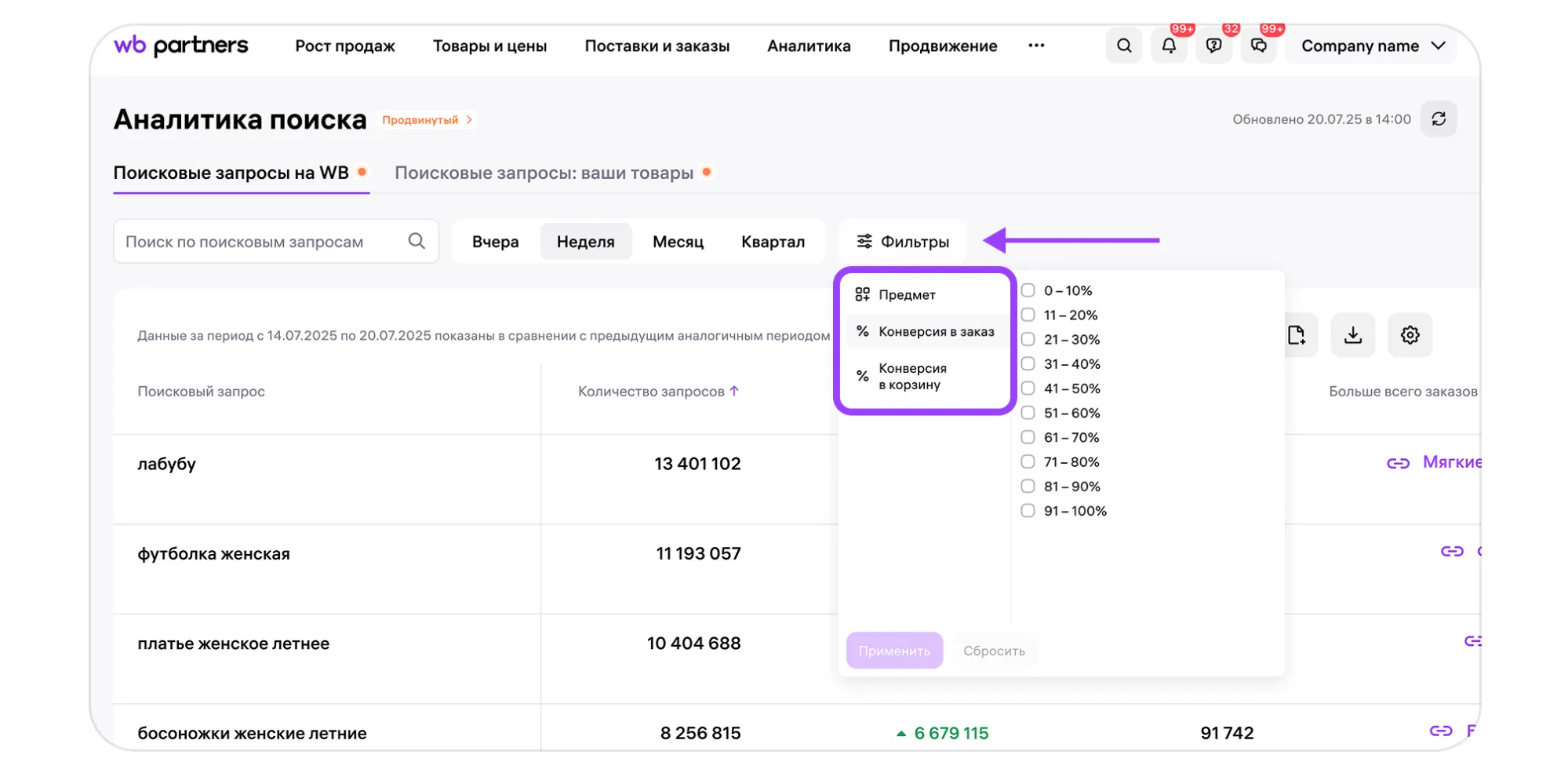This screenshot has width=1568, height=773.
Task: Refresh the data with the reload icon
Action: pos(1438,119)
